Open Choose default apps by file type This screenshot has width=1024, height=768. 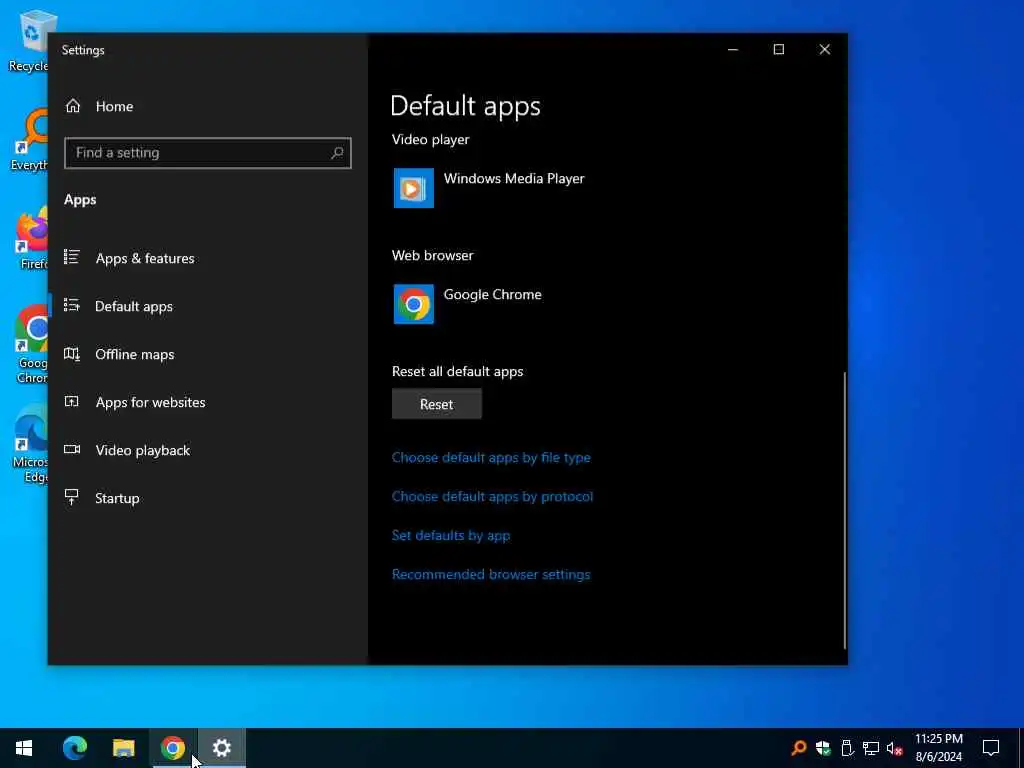(491, 457)
